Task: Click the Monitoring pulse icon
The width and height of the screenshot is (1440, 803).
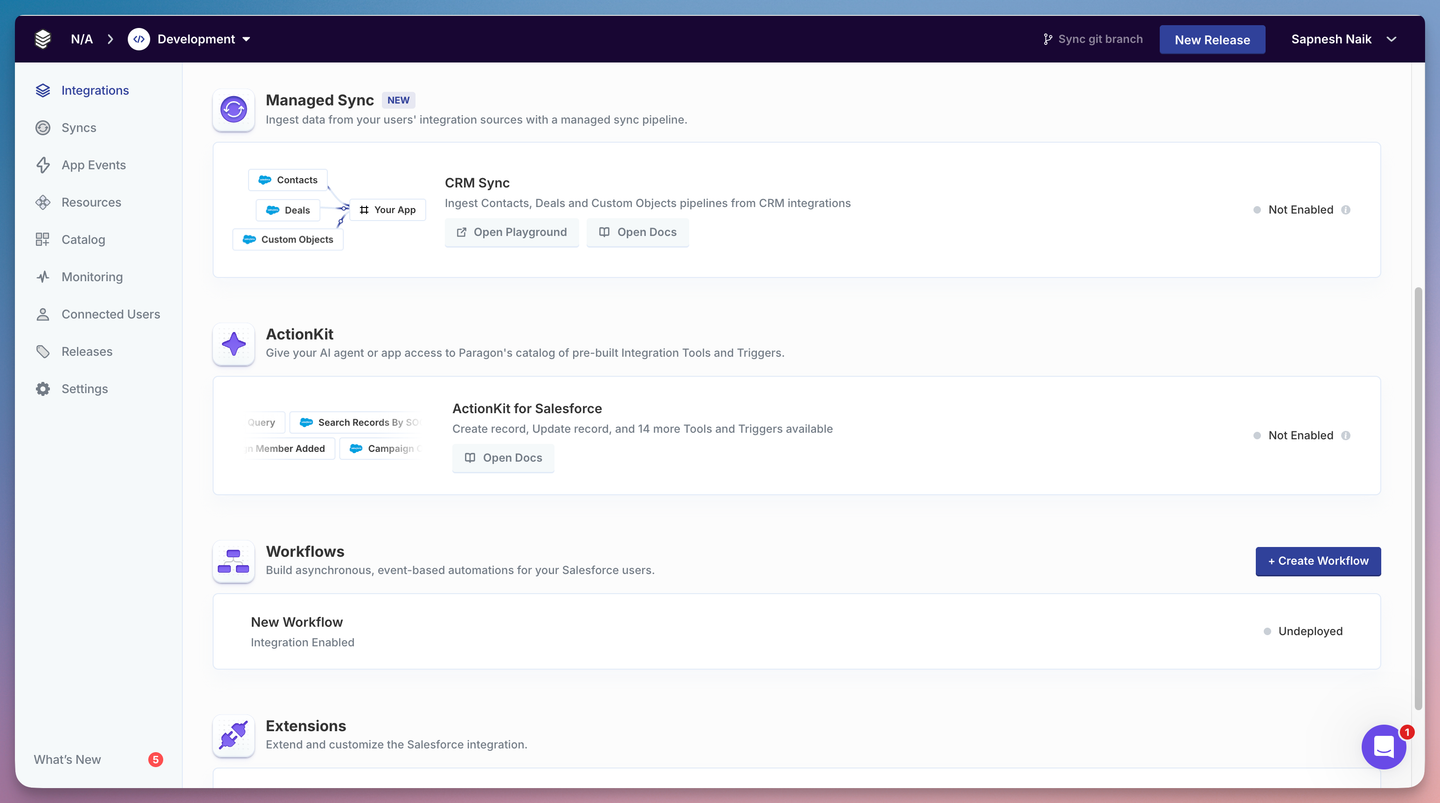Action: coord(43,277)
